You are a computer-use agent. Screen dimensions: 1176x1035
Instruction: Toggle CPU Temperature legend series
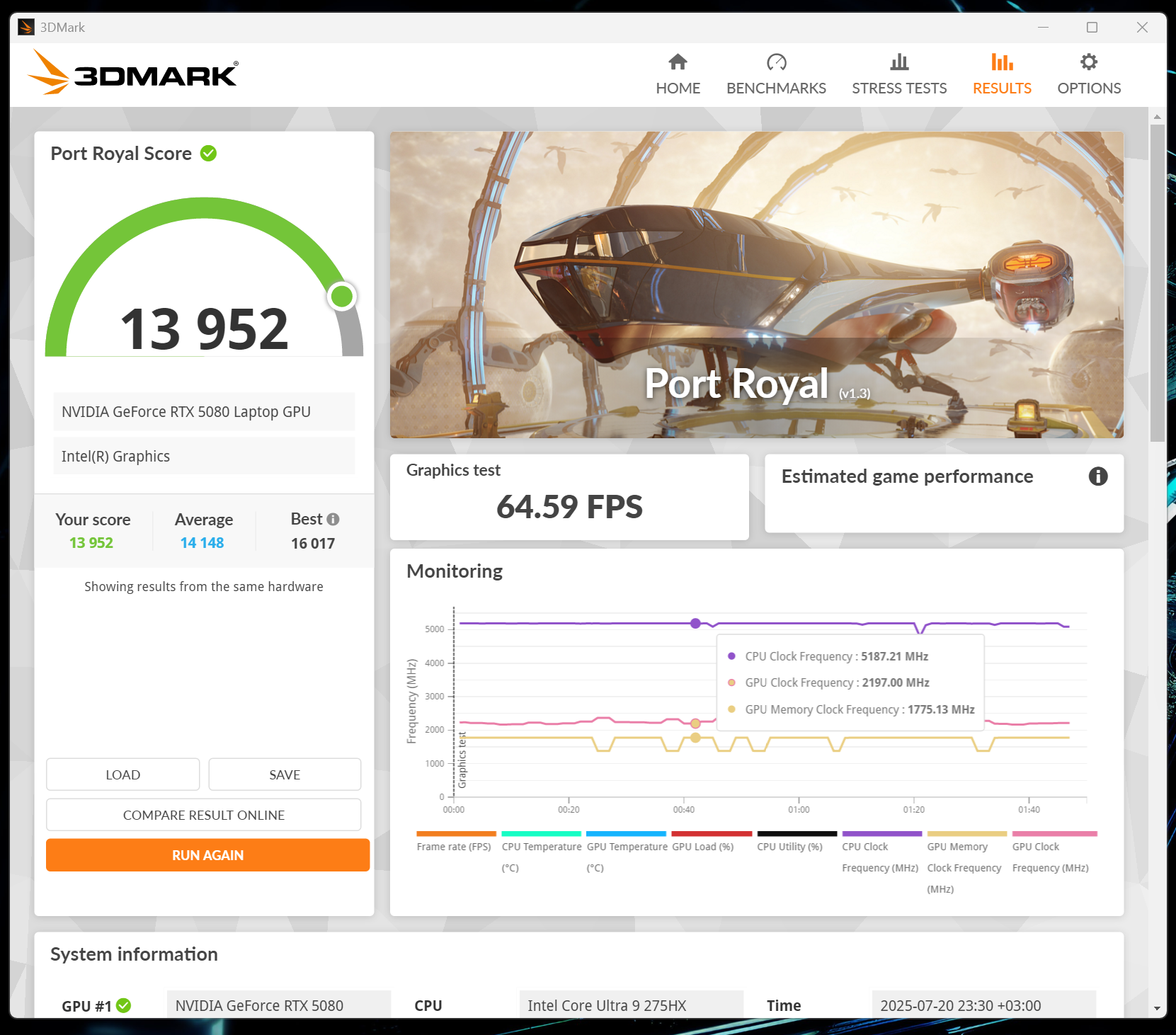541,853
